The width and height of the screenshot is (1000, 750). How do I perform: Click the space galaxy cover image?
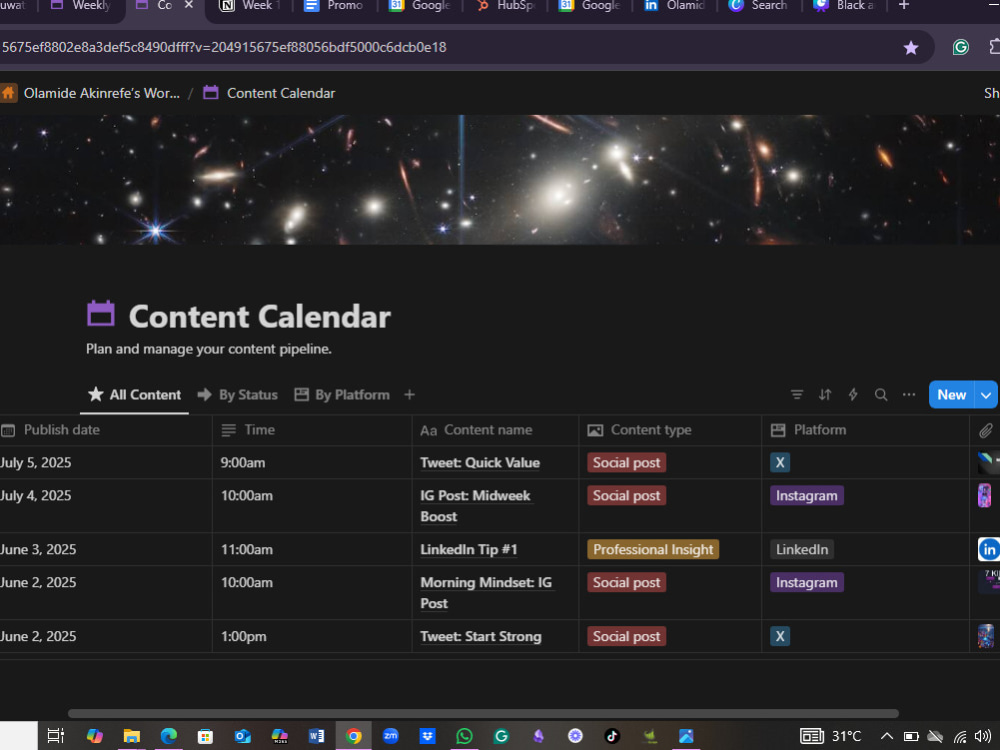click(500, 179)
